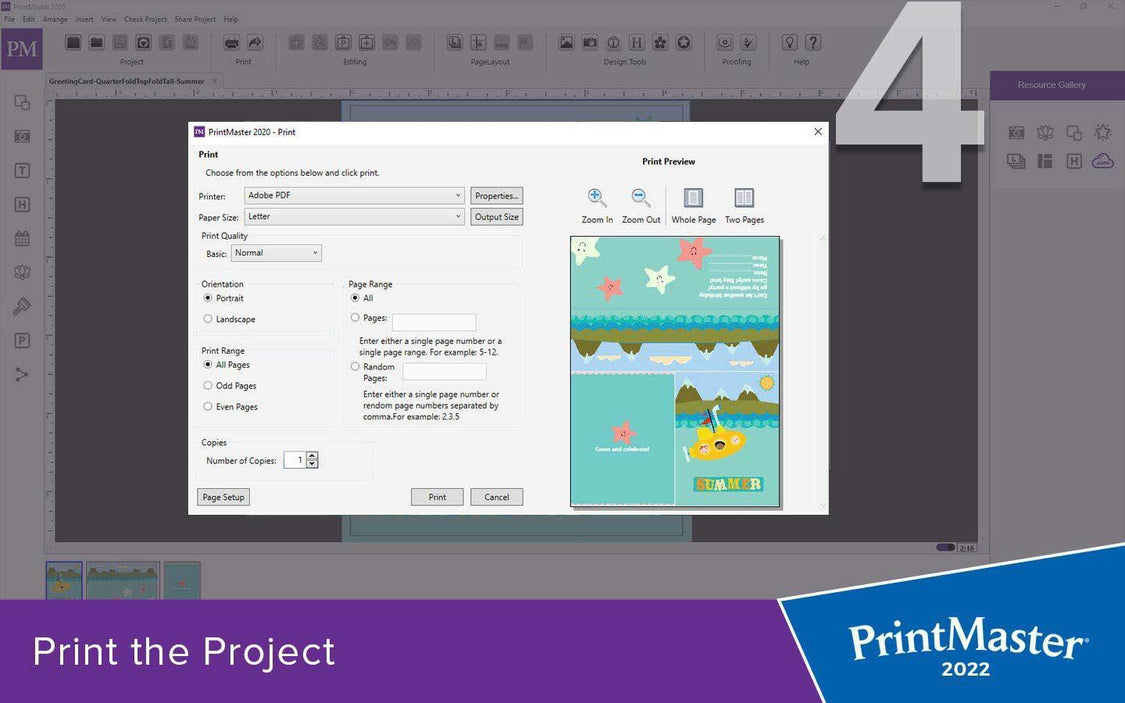
Task: Select the Calendar tool in the sidebar
Action: pos(22,238)
